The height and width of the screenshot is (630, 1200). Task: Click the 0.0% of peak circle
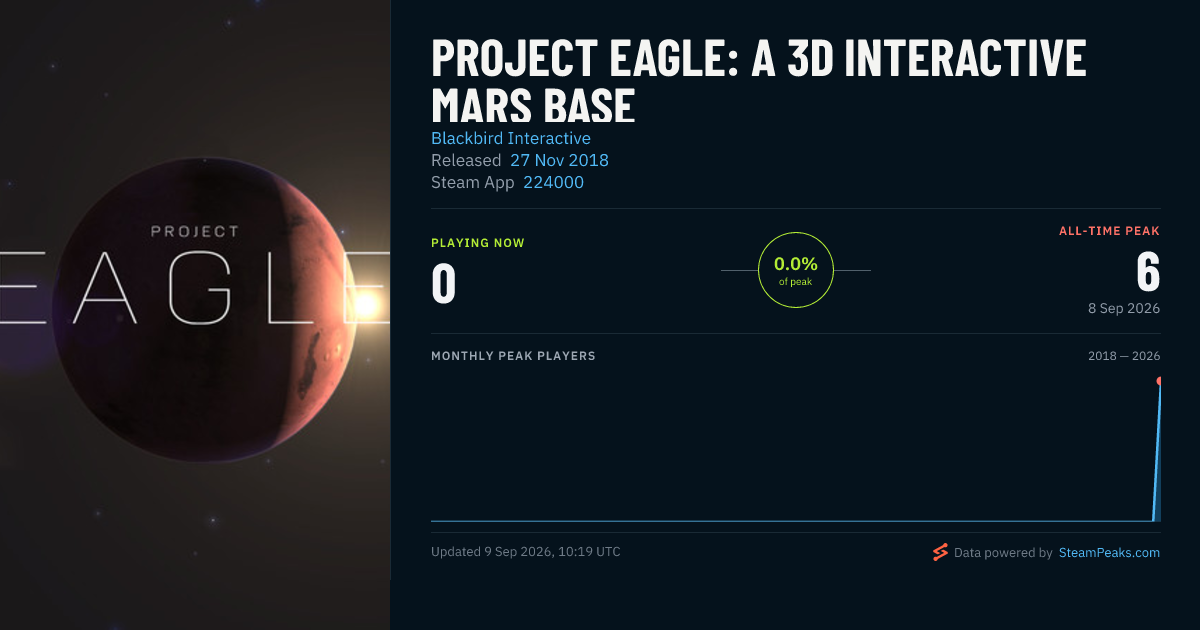coord(796,270)
